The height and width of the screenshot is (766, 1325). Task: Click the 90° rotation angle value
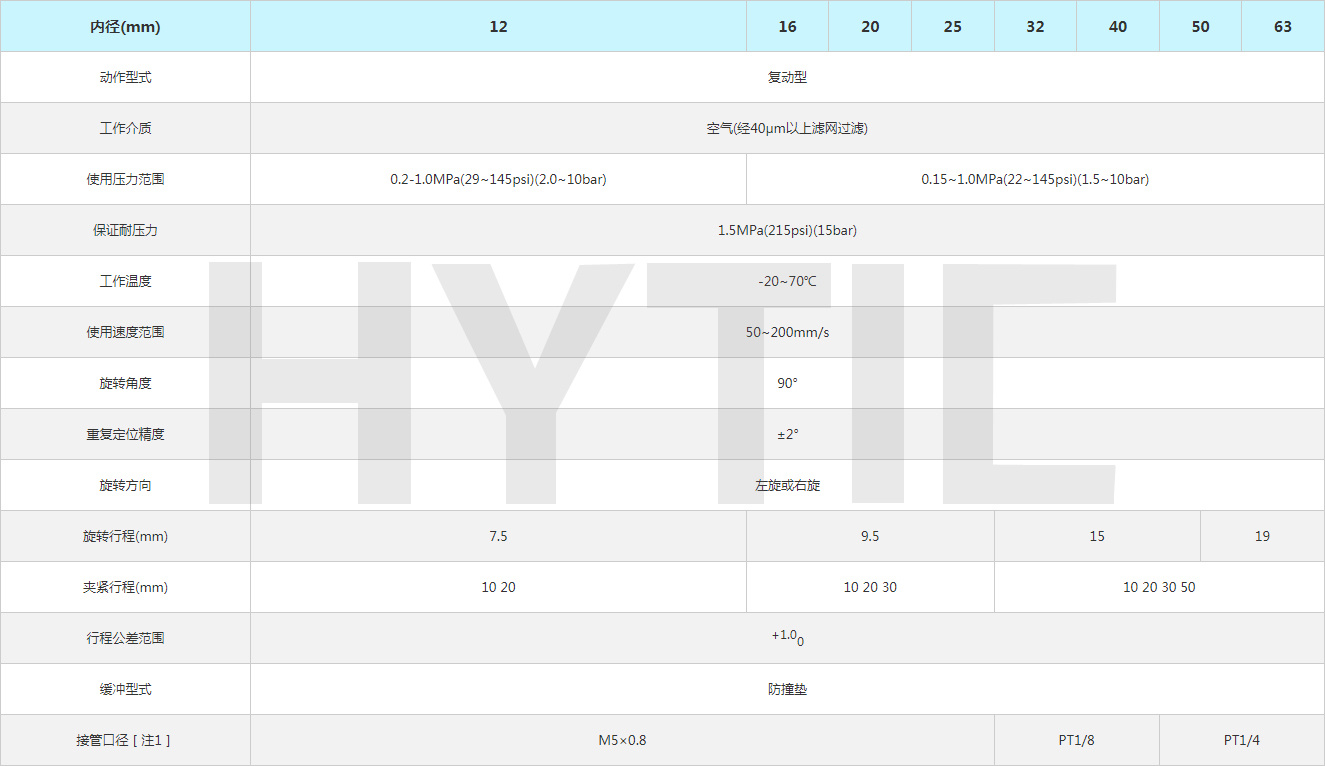point(787,383)
